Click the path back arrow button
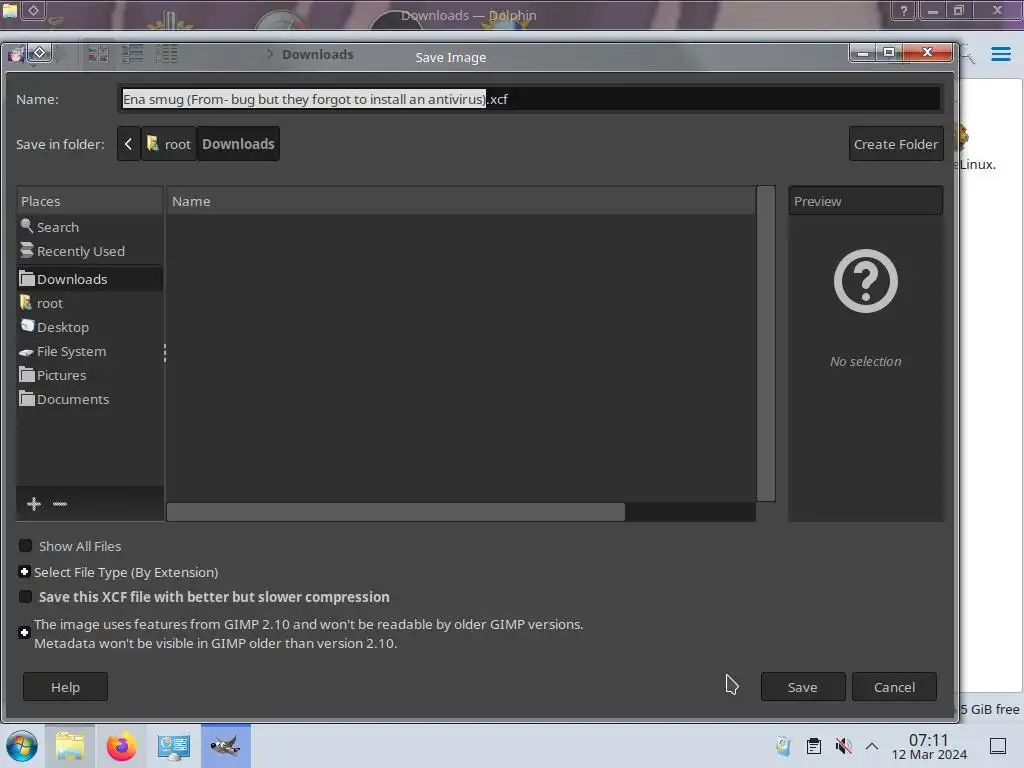The height and width of the screenshot is (768, 1024). [129, 144]
